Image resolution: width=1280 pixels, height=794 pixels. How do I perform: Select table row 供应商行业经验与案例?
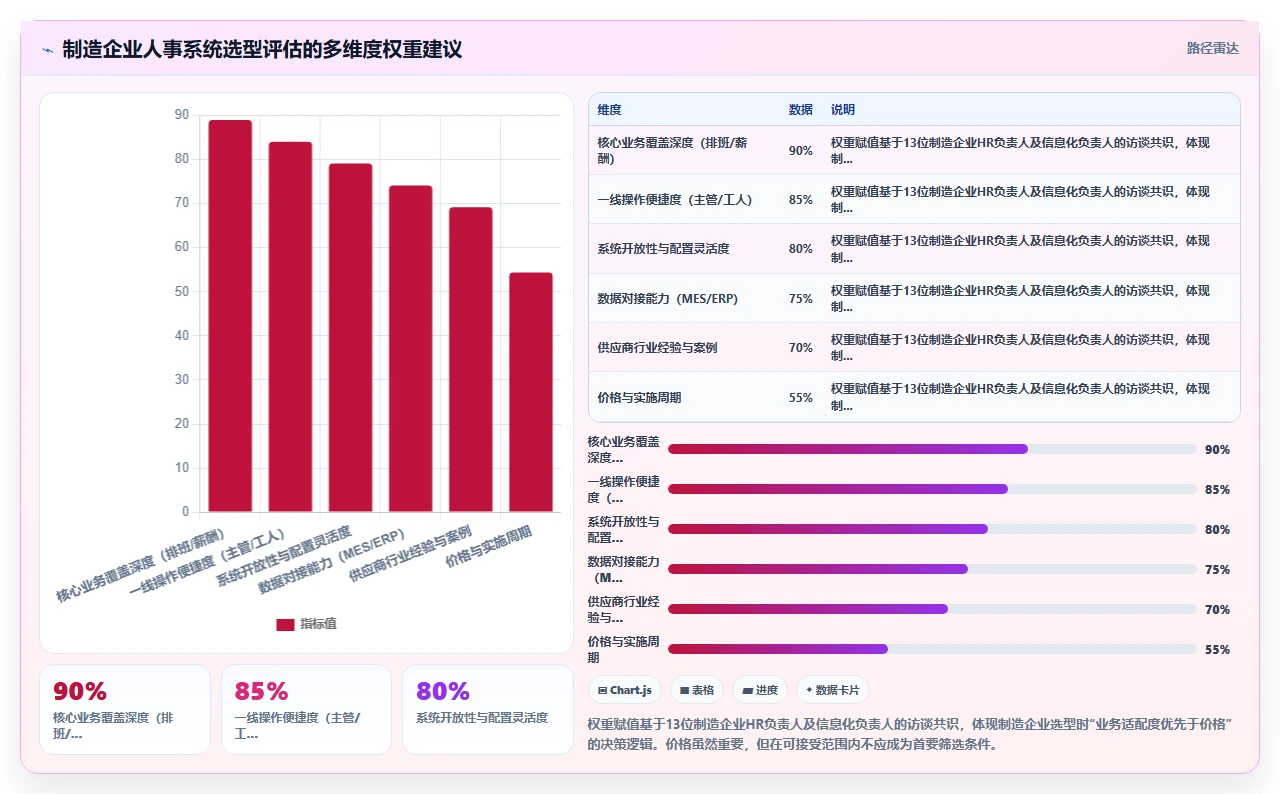tap(914, 347)
